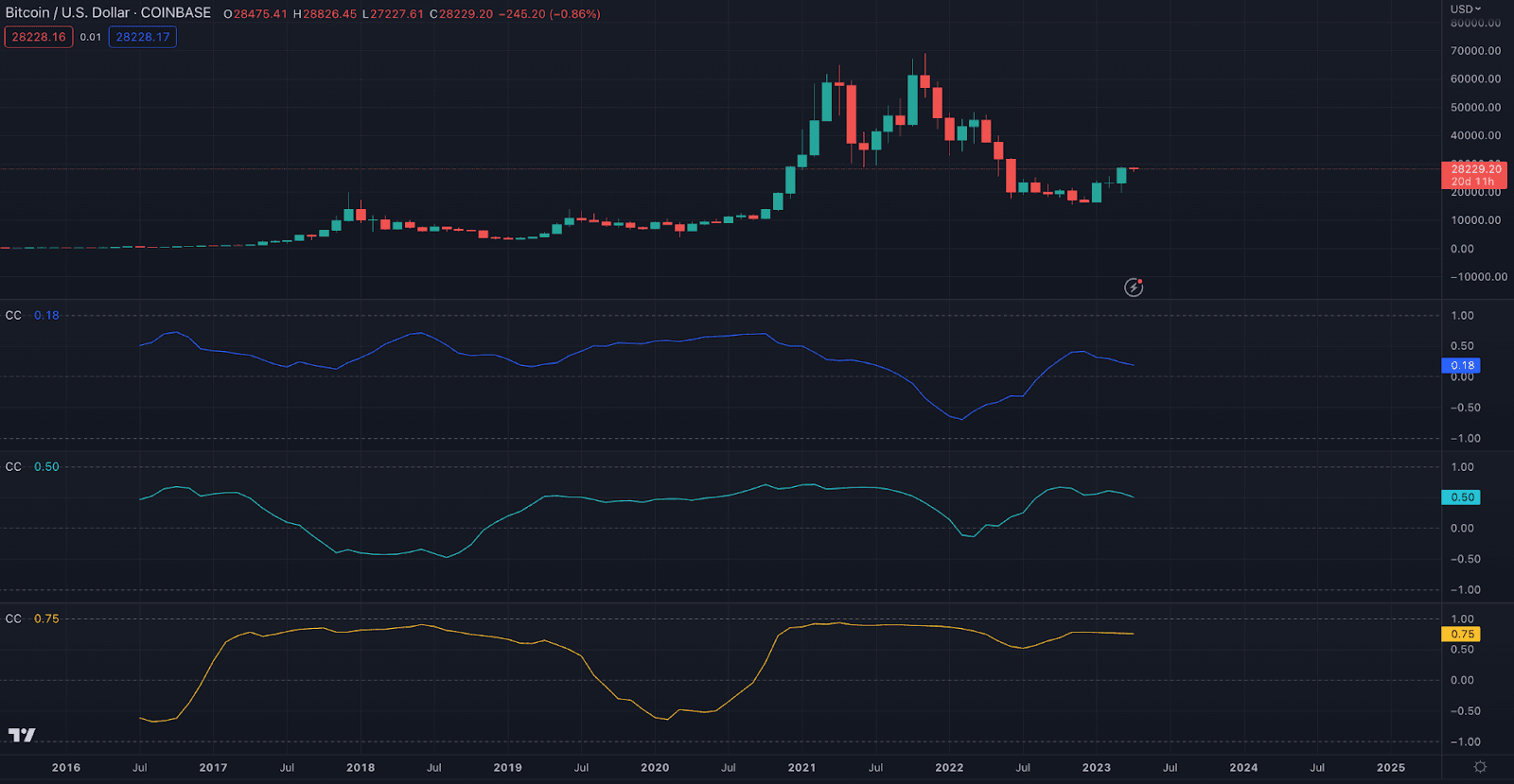Click the blue 0.18 axis value tag

[x=1461, y=365]
